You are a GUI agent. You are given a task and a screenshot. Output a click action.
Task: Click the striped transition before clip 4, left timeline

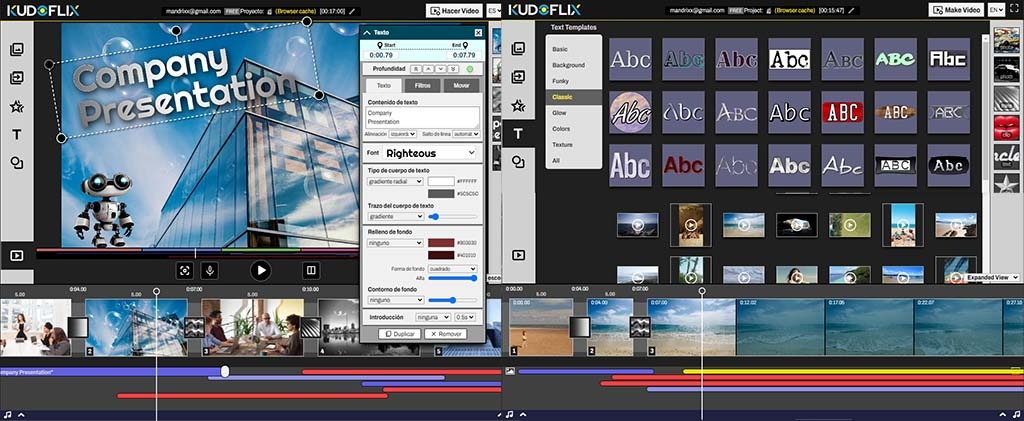pos(311,327)
